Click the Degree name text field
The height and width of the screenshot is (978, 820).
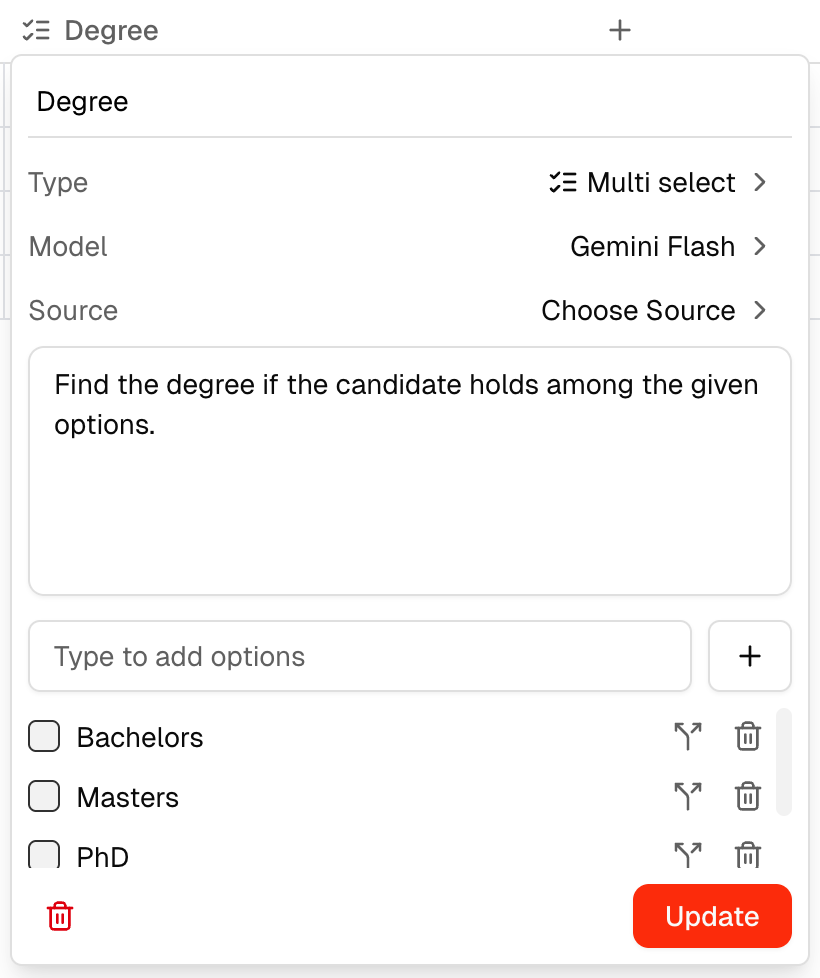tap(409, 102)
